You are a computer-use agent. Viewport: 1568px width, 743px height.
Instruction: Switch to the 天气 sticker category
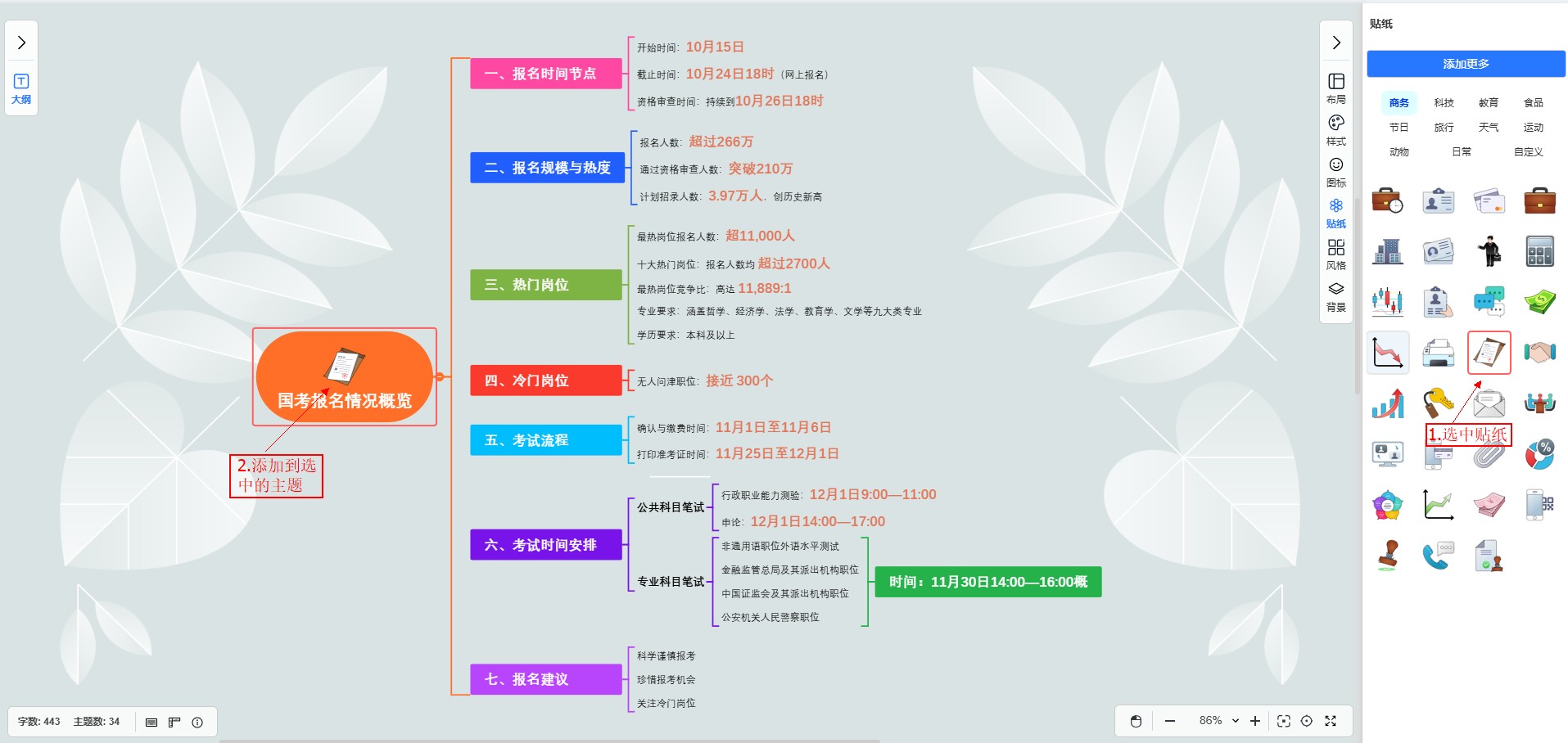[1488, 127]
